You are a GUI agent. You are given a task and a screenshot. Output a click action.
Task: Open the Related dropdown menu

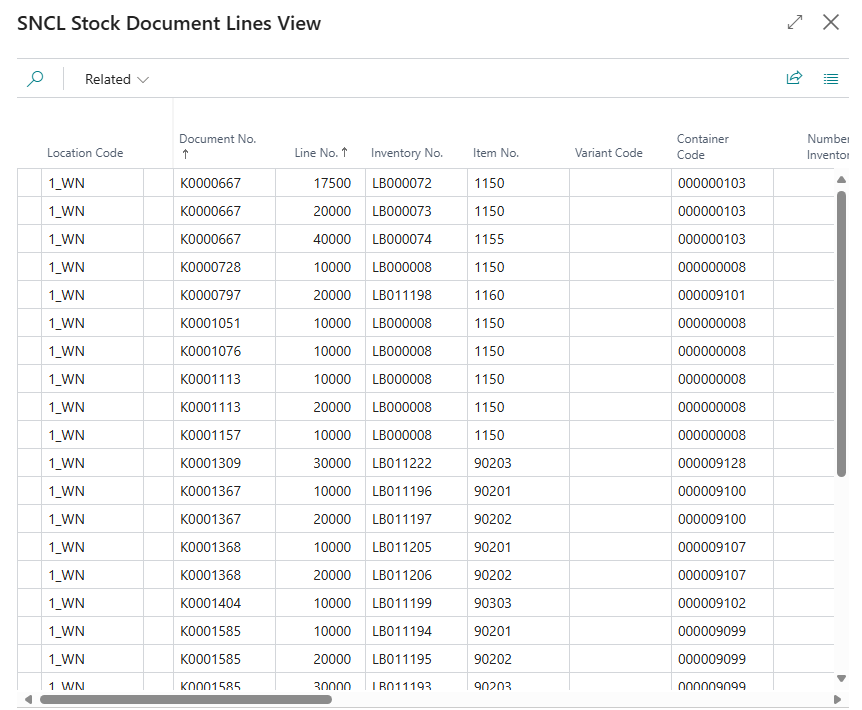tap(116, 79)
